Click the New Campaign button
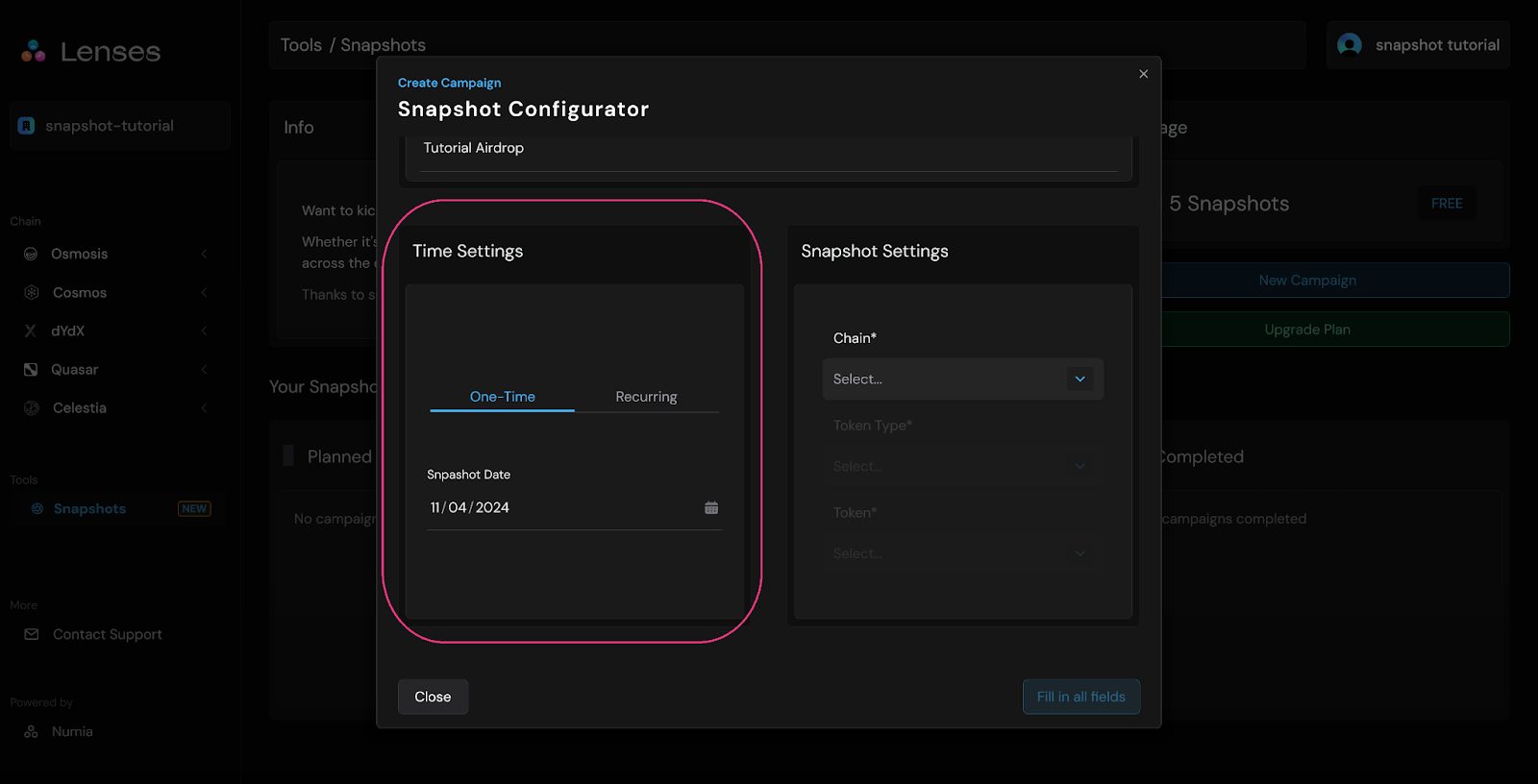Image resolution: width=1538 pixels, height=784 pixels. (1307, 280)
